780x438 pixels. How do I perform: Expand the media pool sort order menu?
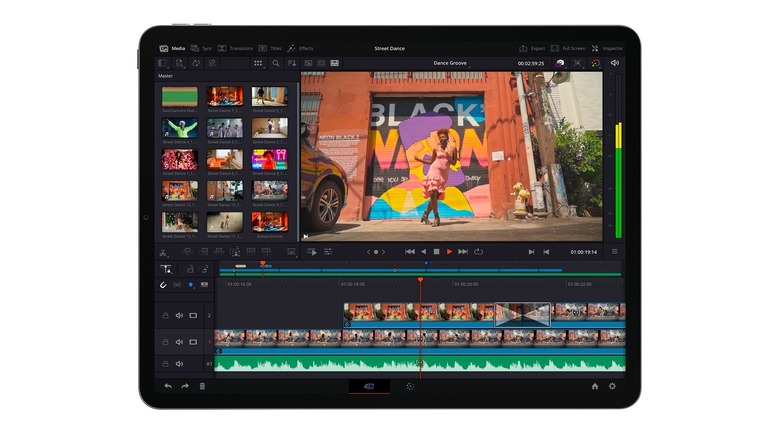click(292, 63)
